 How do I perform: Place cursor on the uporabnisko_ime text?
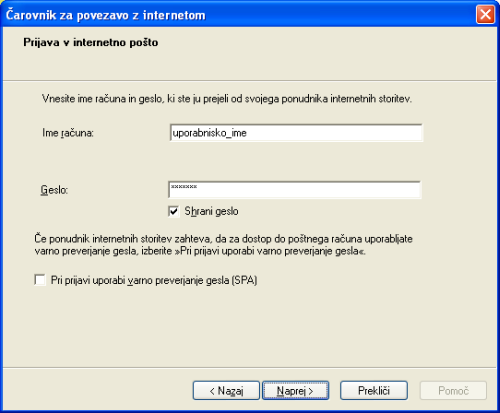click(210, 133)
